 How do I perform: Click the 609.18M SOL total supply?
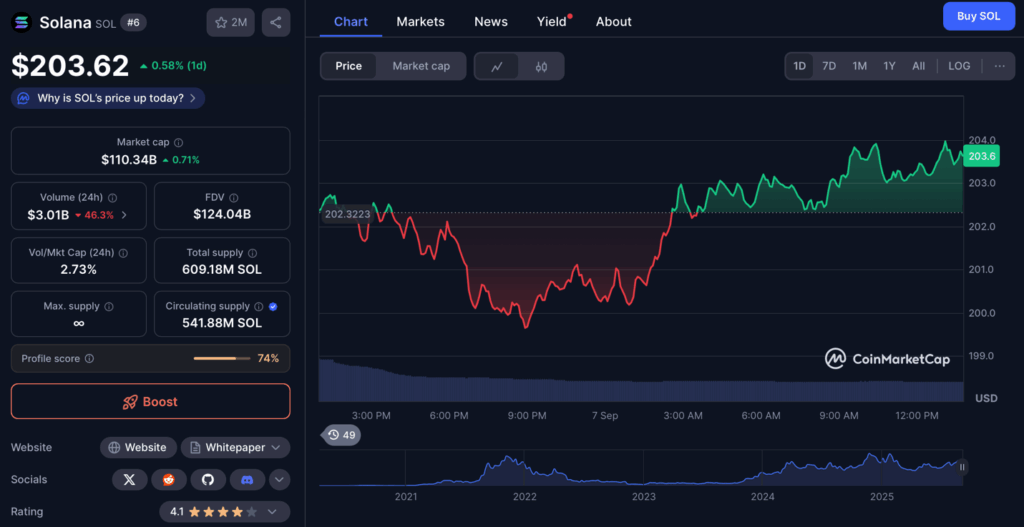click(222, 270)
